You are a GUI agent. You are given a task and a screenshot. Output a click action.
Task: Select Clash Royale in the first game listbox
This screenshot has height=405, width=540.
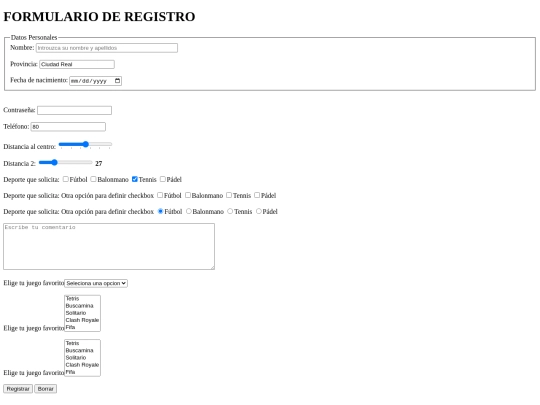tap(82, 320)
